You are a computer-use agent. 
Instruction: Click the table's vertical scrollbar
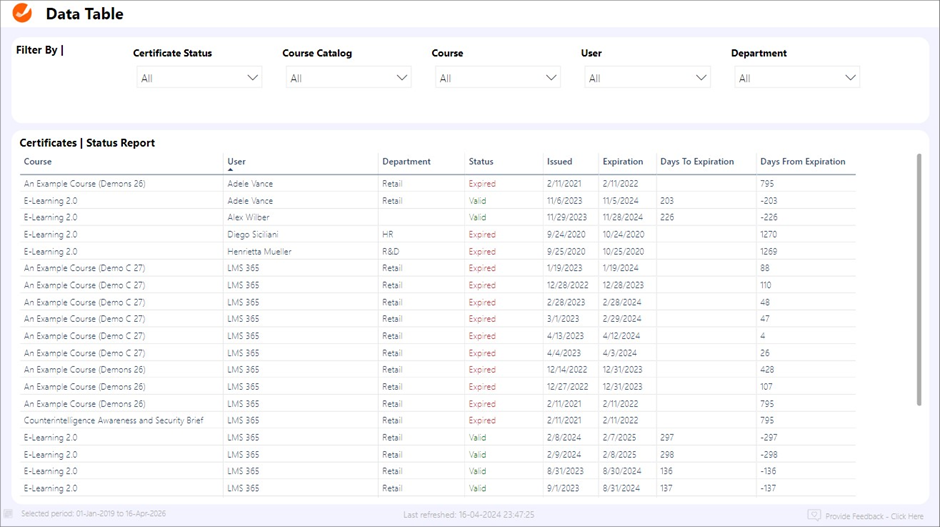point(920,280)
